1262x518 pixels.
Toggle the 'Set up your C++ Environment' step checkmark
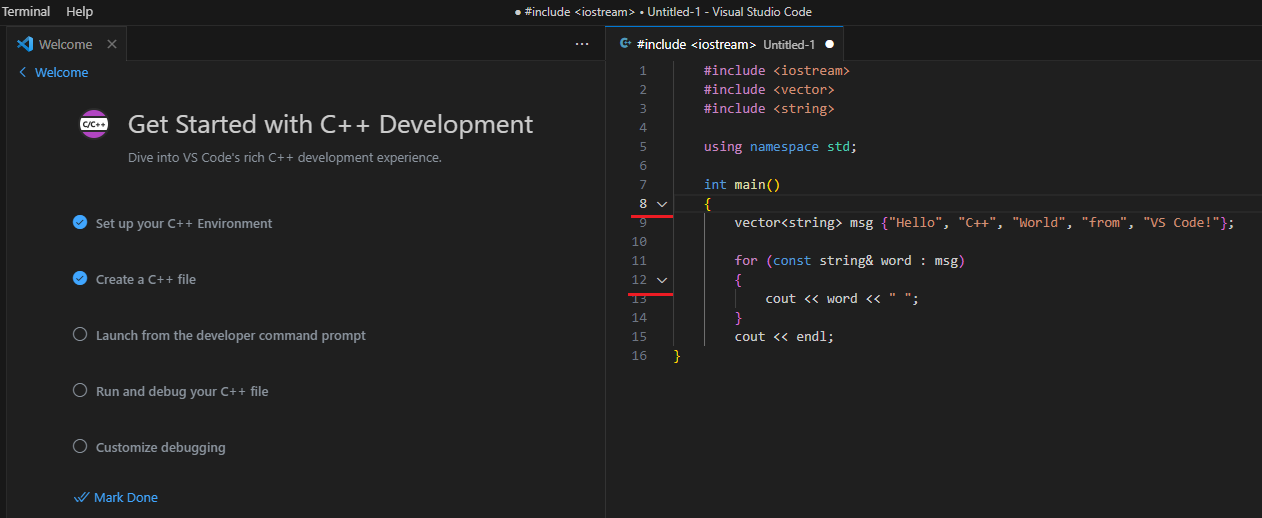(x=80, y=223)
